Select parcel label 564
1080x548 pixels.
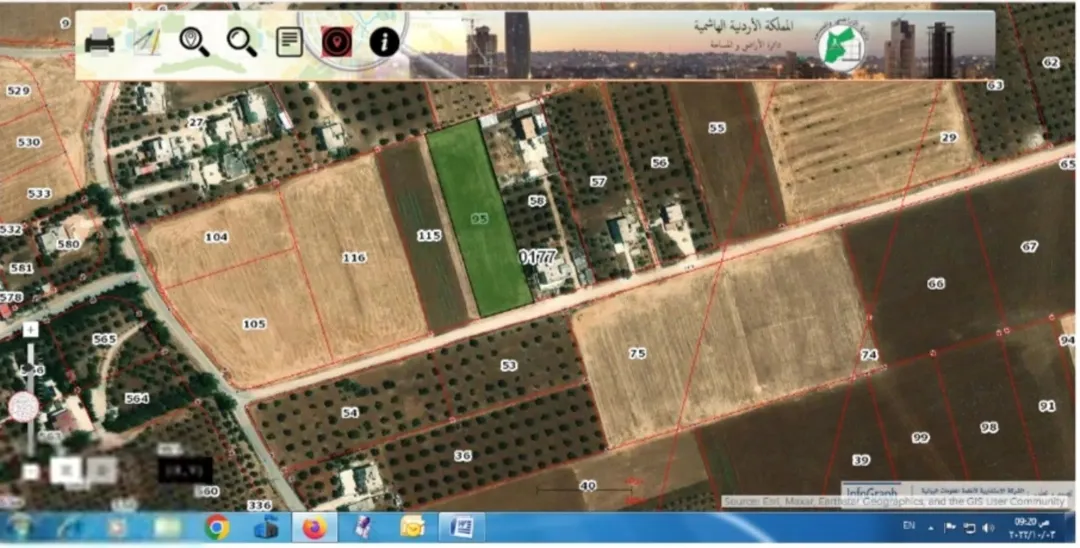click(x=136, y=399)
